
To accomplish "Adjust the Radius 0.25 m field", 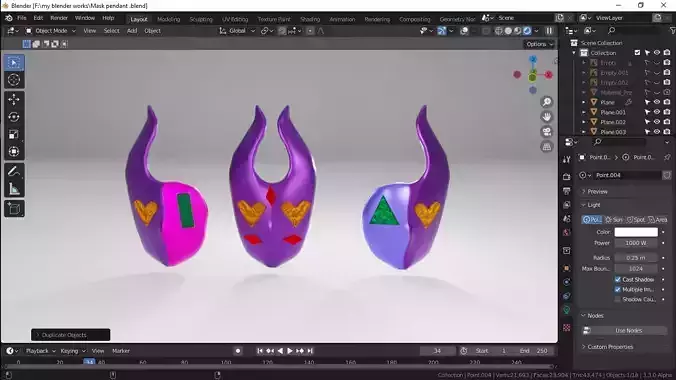I will [636, 258].
